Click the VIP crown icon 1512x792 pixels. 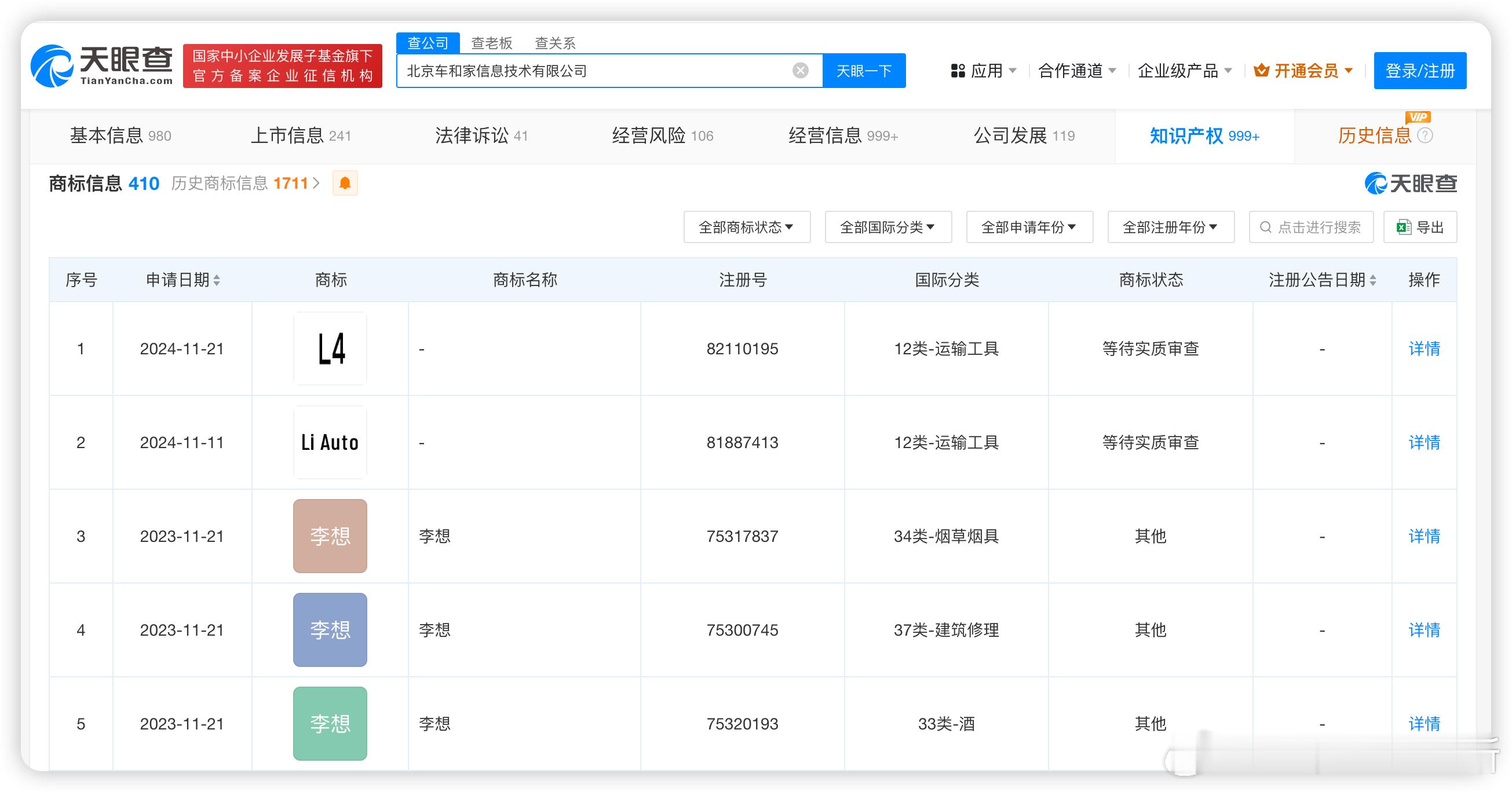point(1261,71)
